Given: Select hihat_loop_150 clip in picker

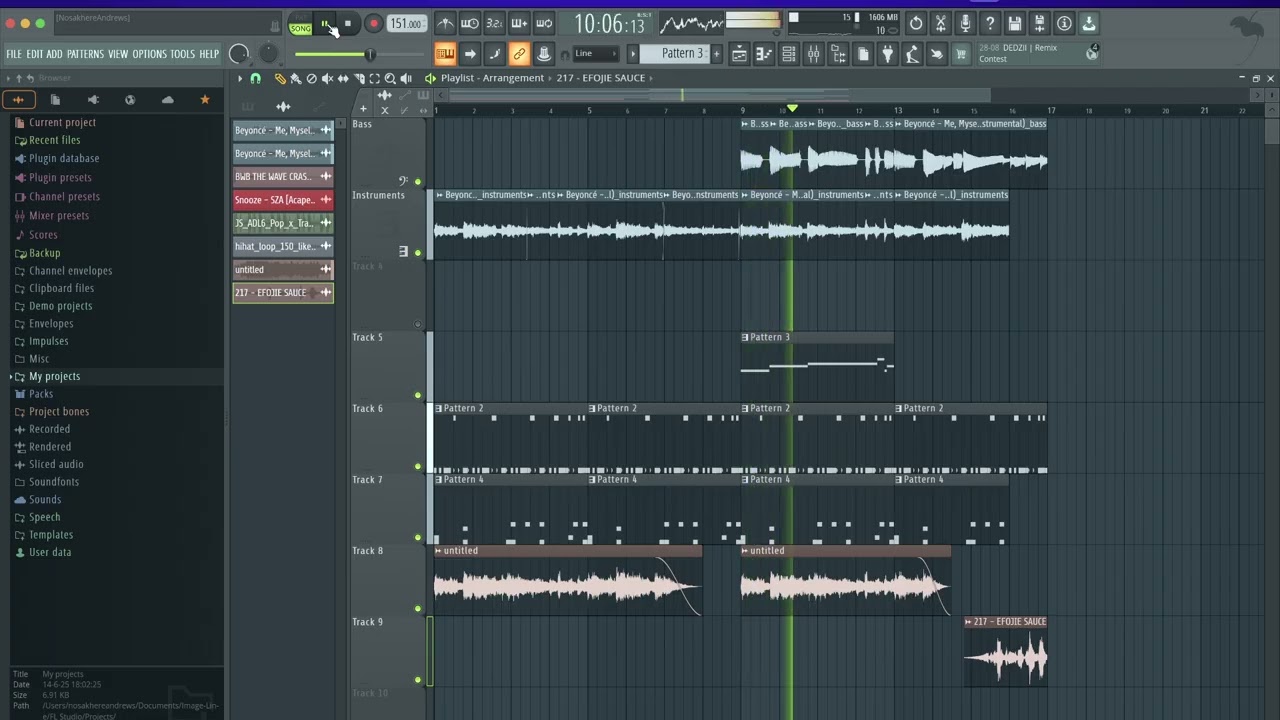Looking at the screenshot, I should pos(283,246).
